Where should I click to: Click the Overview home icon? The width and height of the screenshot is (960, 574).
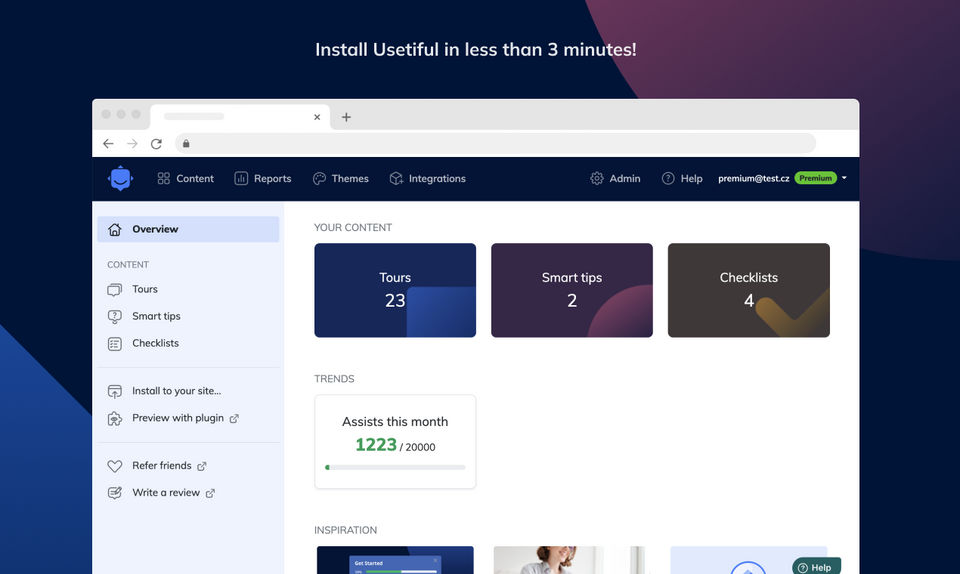[114, 229]
